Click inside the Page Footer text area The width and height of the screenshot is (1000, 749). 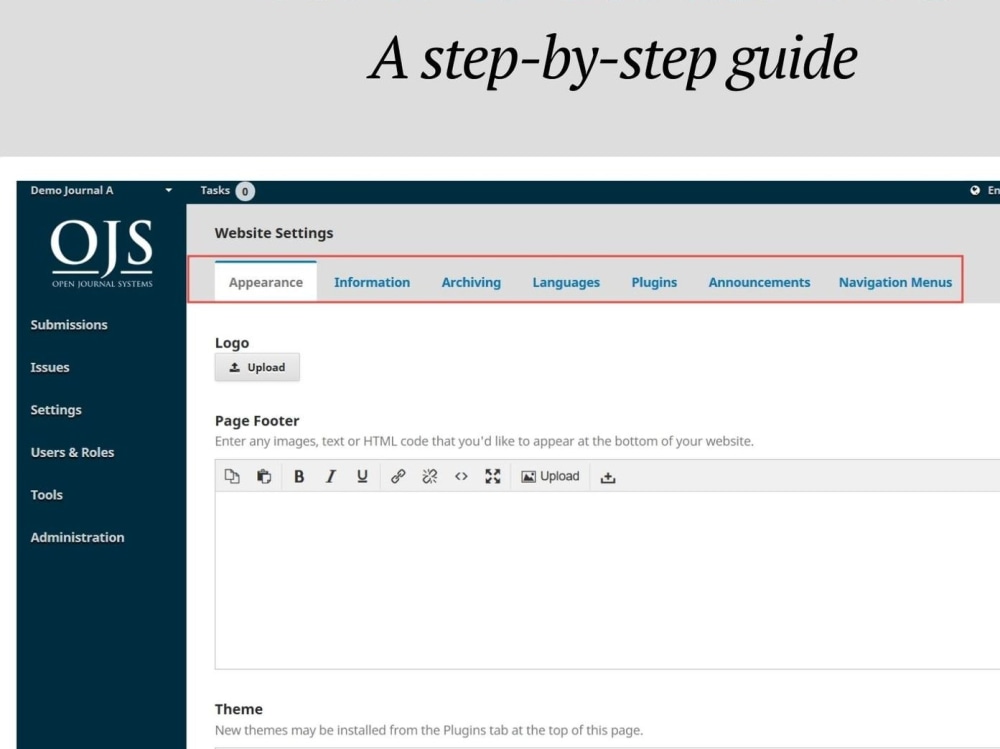coord(600,580)
